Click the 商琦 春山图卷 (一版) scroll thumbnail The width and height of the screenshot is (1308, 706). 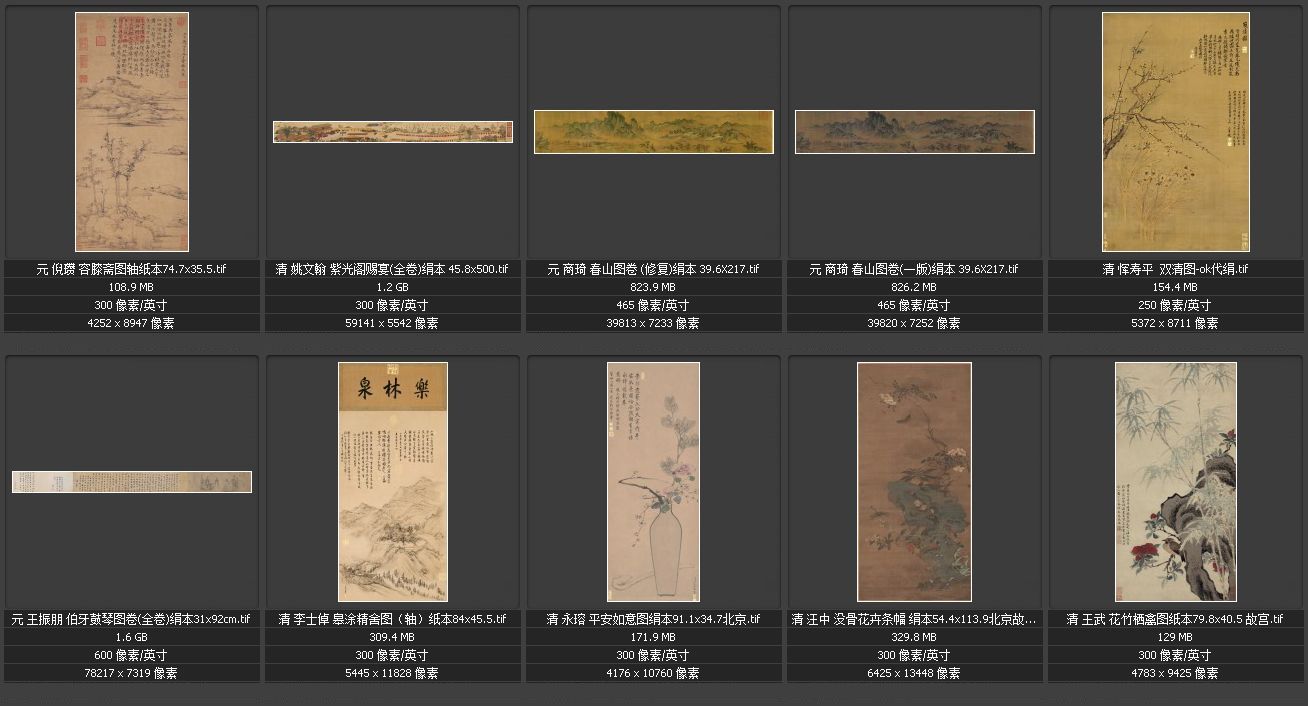click(914, 132)
